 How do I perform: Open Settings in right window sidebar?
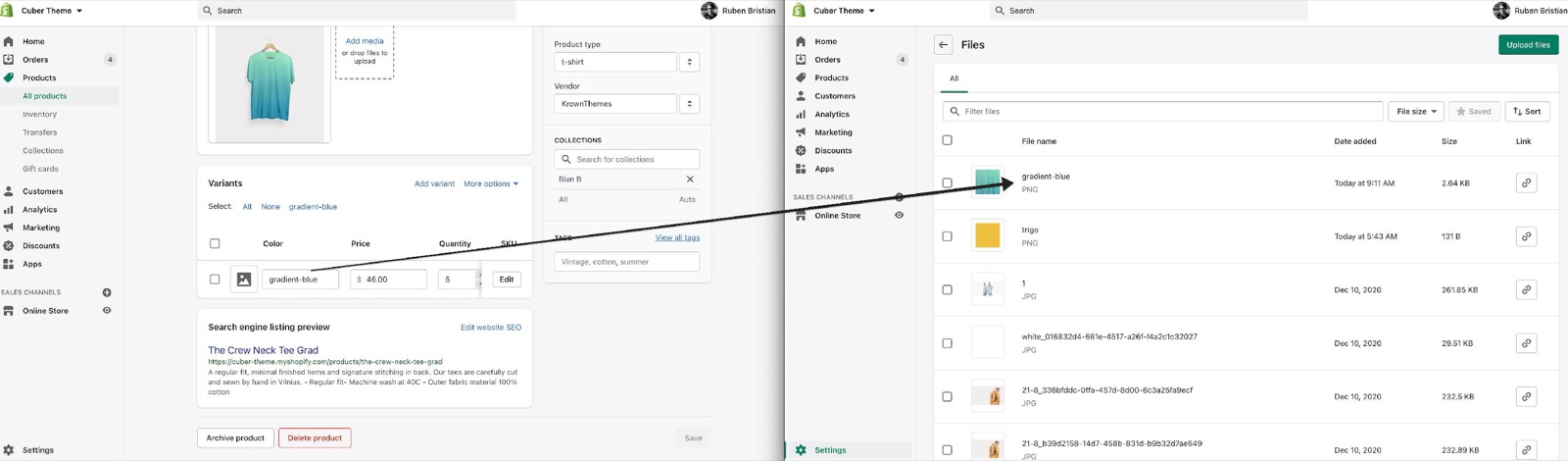click(830, 450)
